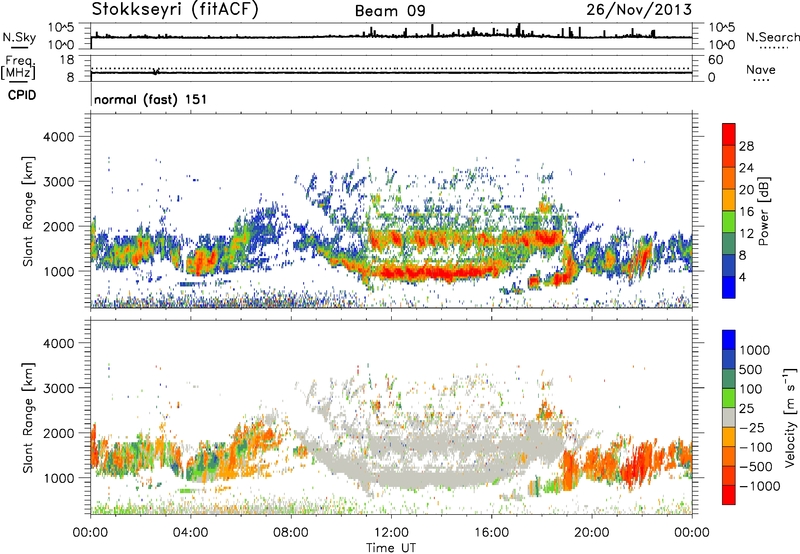Click the red bottom of the velocity colorbar
The image size is (800, 554).
[x=729, y=495]
